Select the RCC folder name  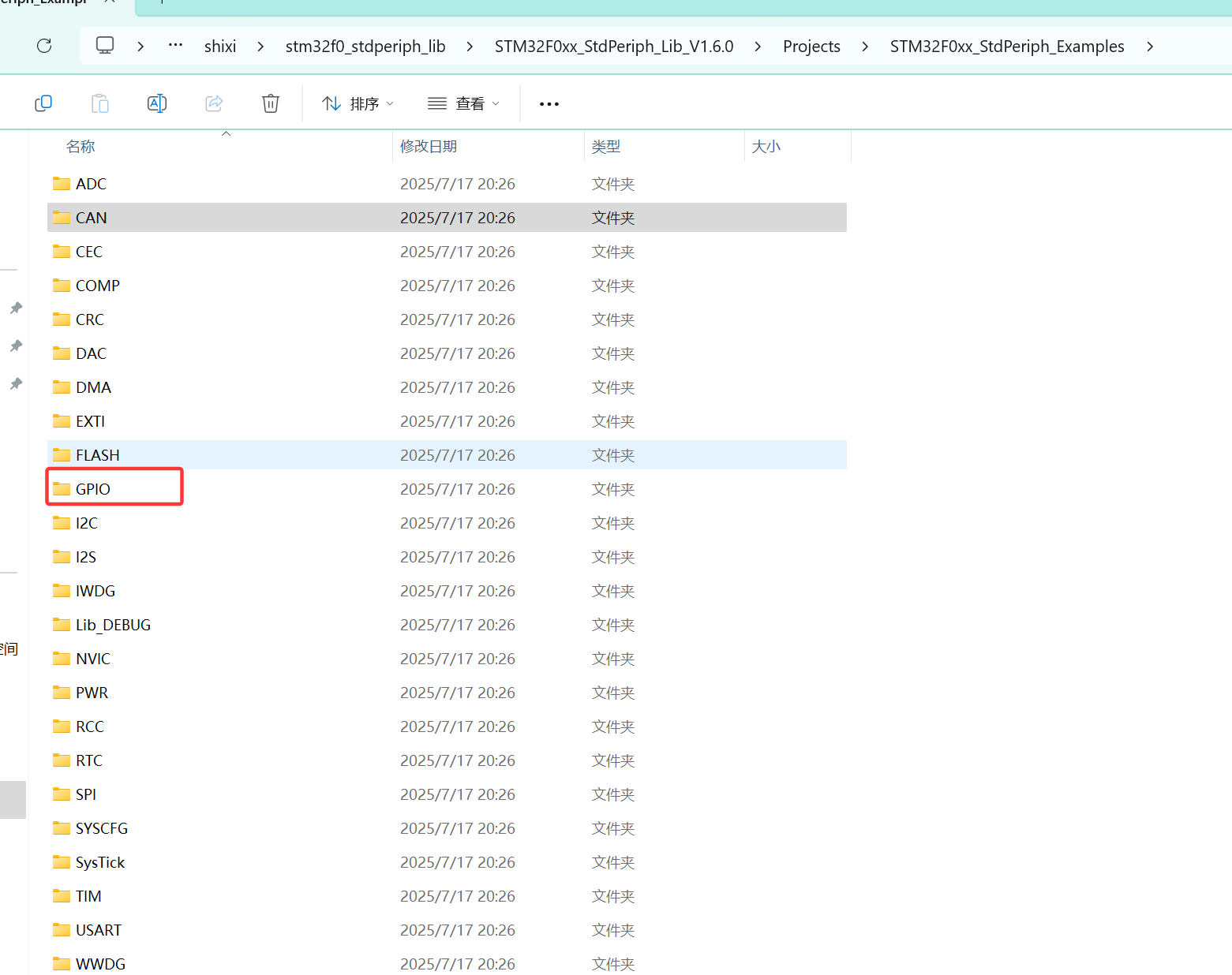coord(90,727)
